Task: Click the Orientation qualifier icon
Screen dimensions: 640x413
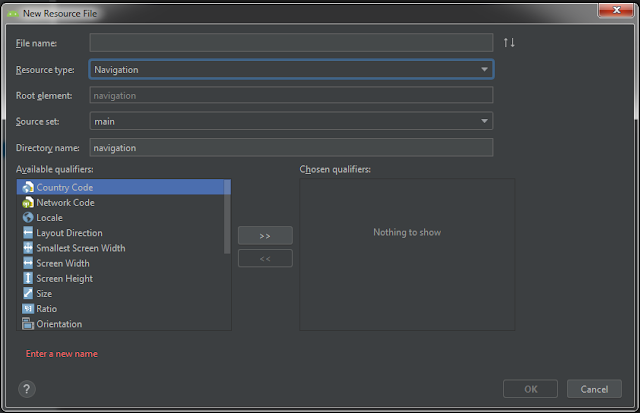Action: click(28, 324)
